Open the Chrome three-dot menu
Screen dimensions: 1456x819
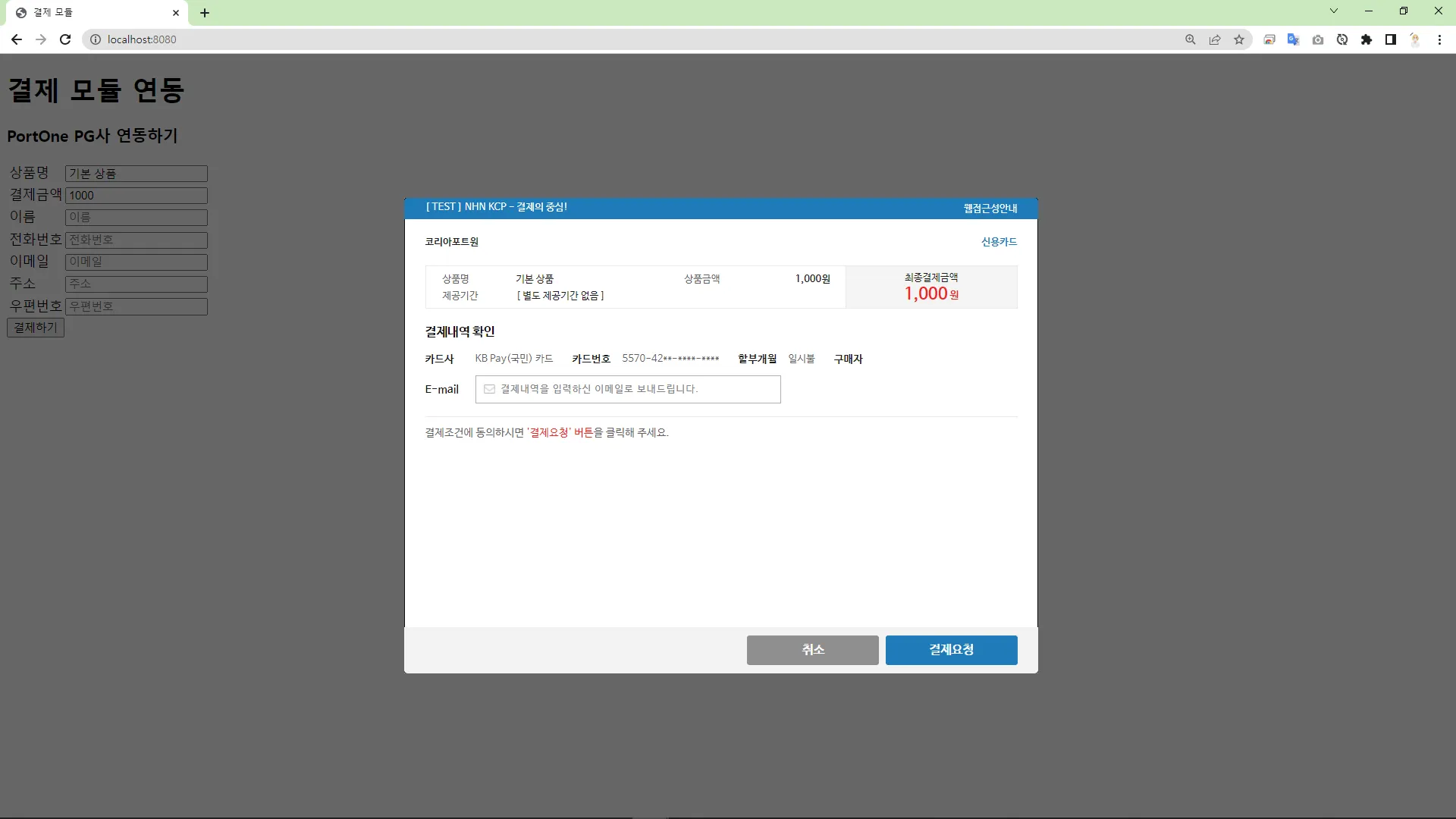tap(1439, 39)
